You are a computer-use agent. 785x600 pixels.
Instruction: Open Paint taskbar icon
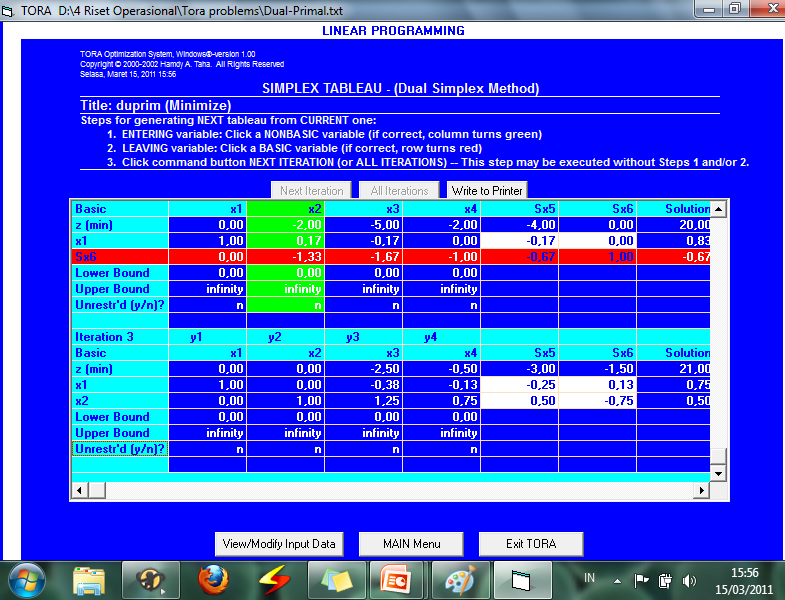point(459,581)
